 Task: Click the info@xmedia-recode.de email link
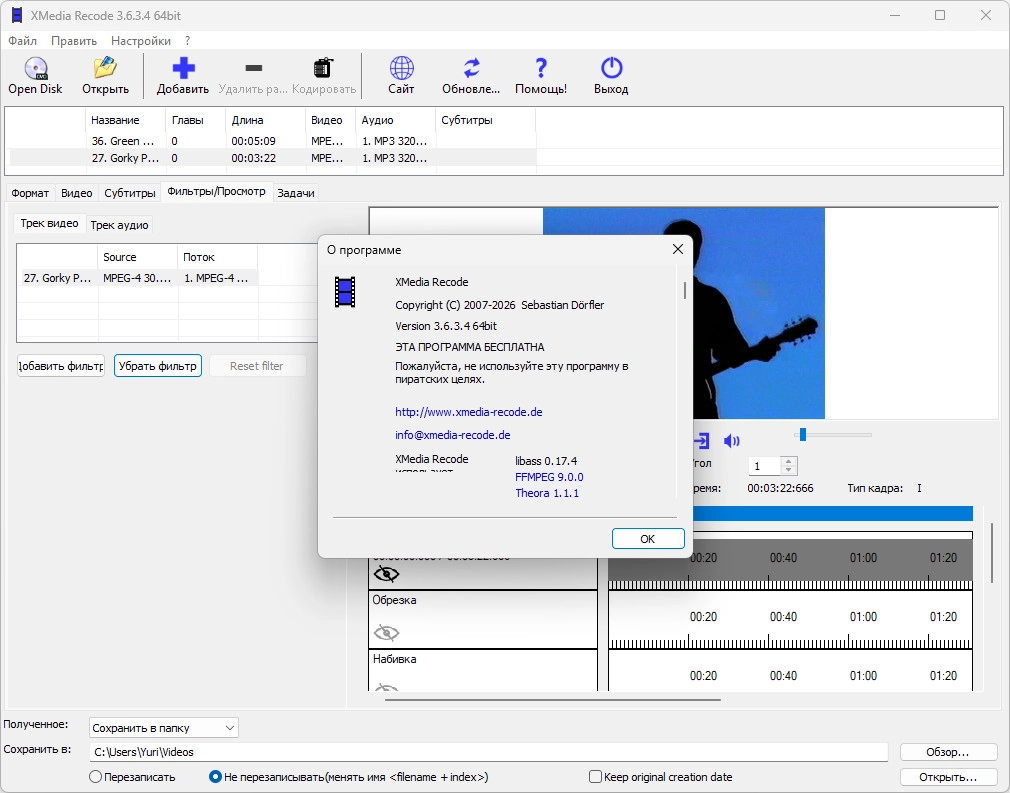453,435
